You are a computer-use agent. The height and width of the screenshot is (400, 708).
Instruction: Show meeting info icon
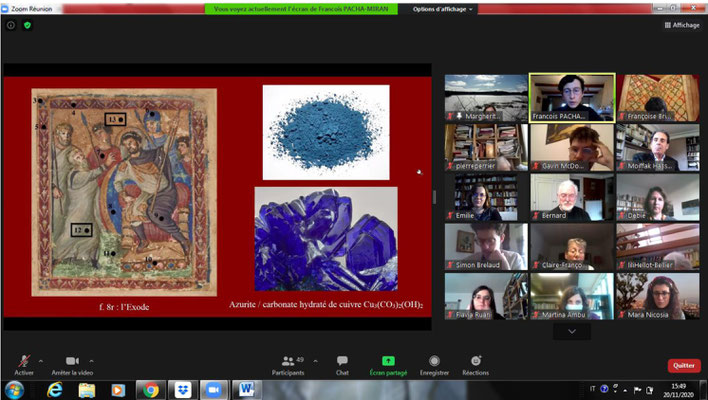(11, 25)
